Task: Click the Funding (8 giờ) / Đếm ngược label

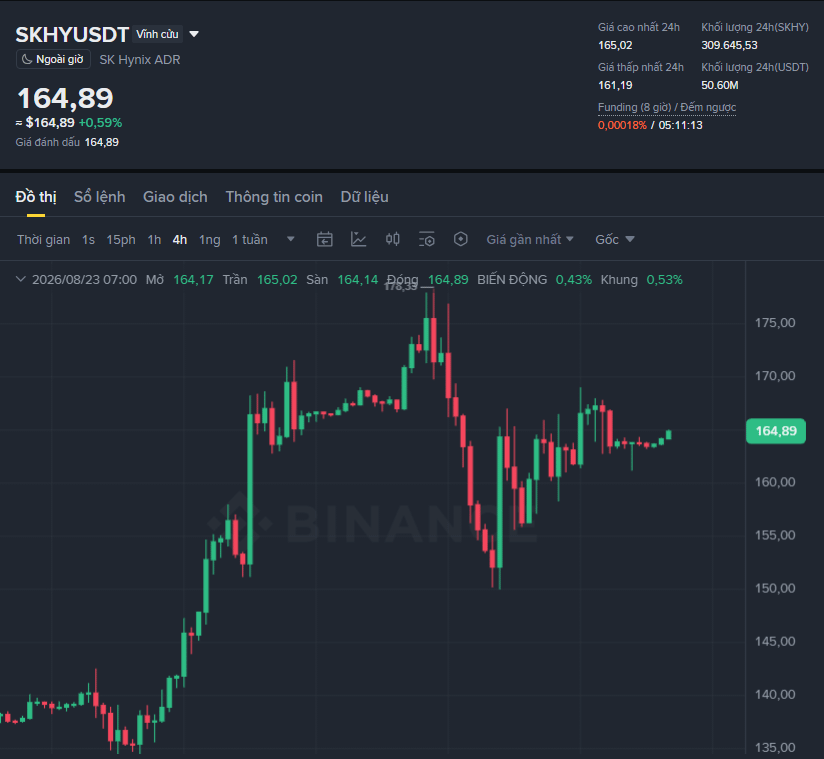Action: click(666, 107)
